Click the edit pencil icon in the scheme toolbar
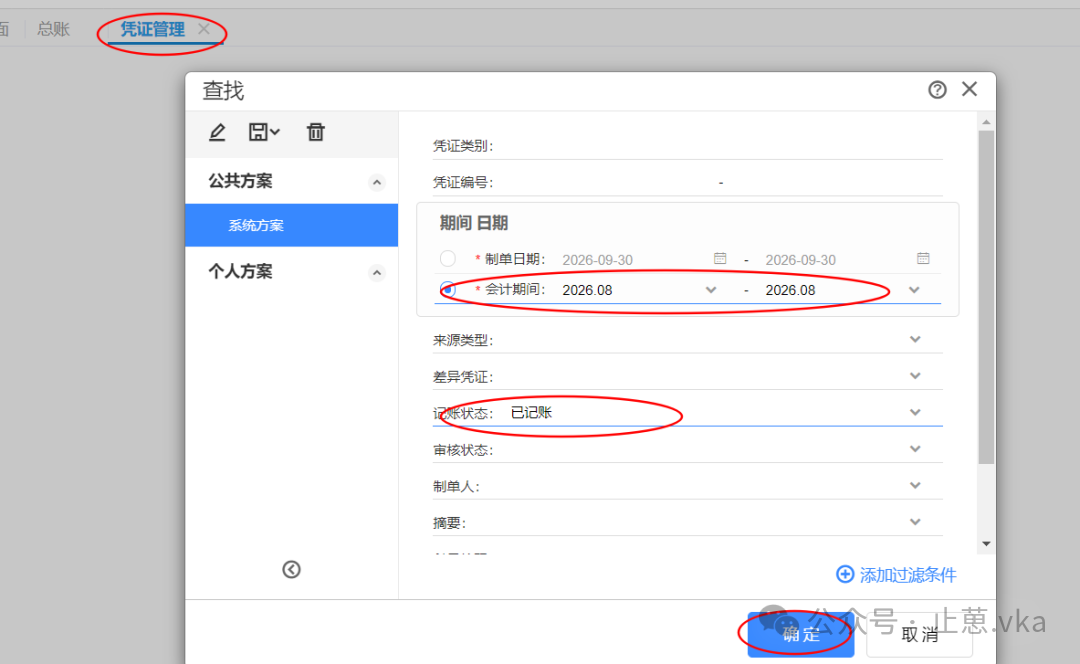The width and height of the screenshot is (1080, 664). 217,132
